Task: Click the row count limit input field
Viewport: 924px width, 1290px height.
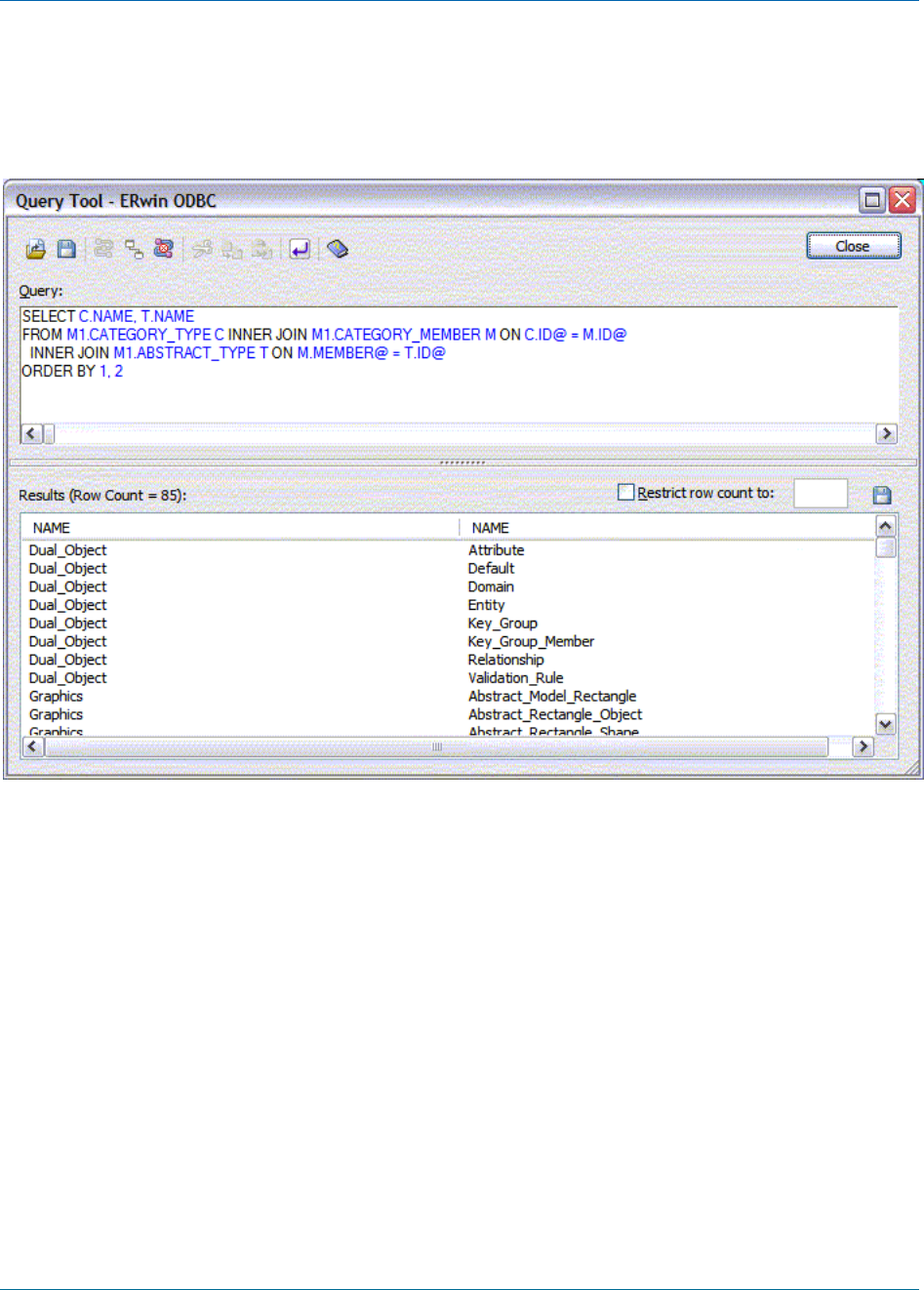Action: pos(821,494)
